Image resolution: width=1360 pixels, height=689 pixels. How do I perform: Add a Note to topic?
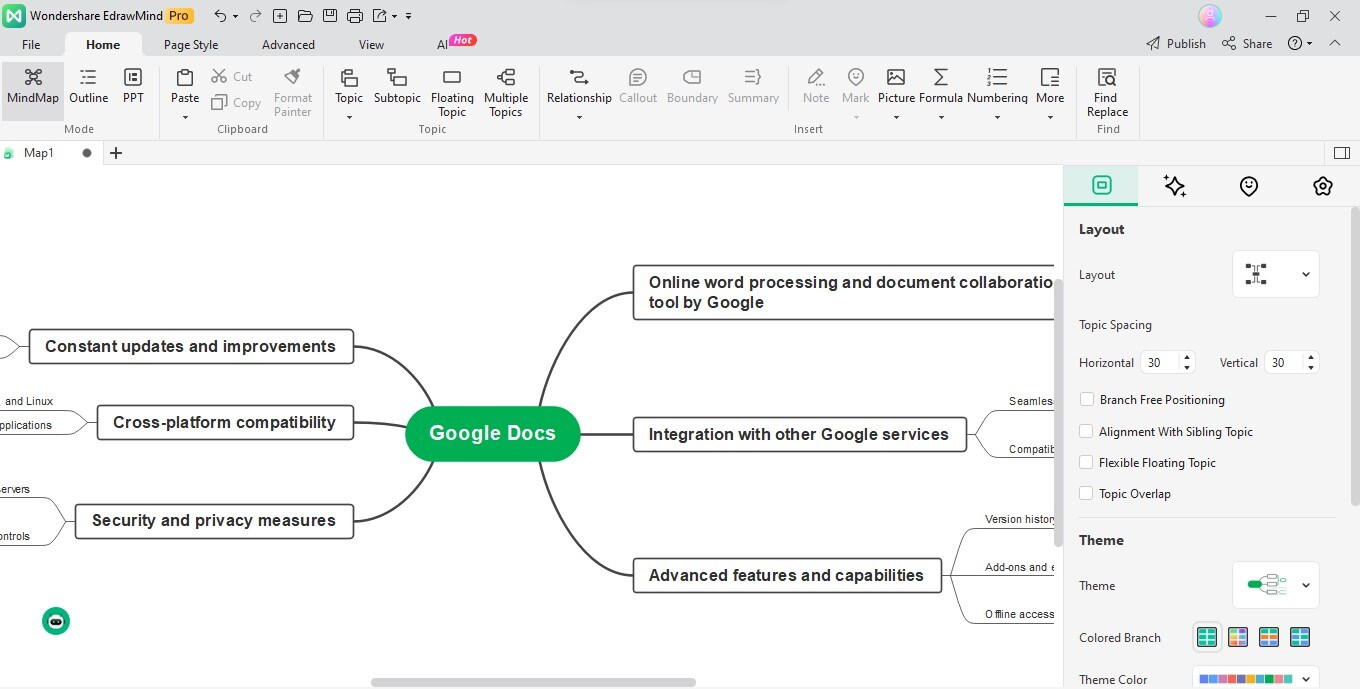[x=816, y=87]
